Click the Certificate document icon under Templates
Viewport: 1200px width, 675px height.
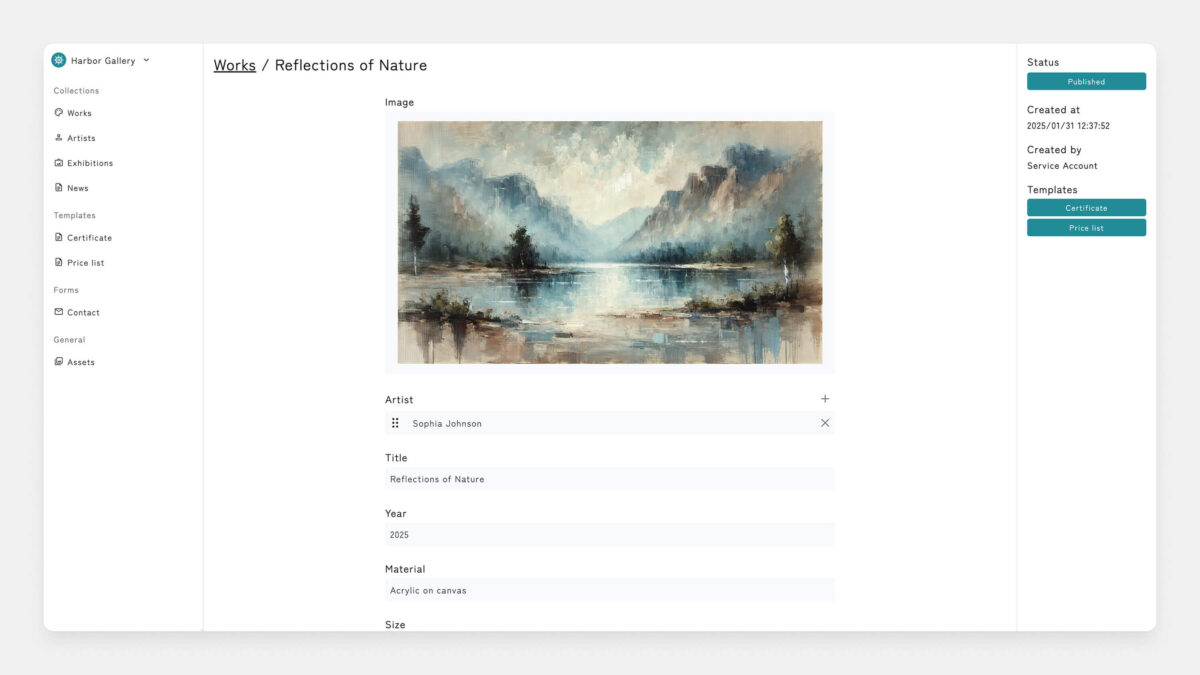point(58,237)
